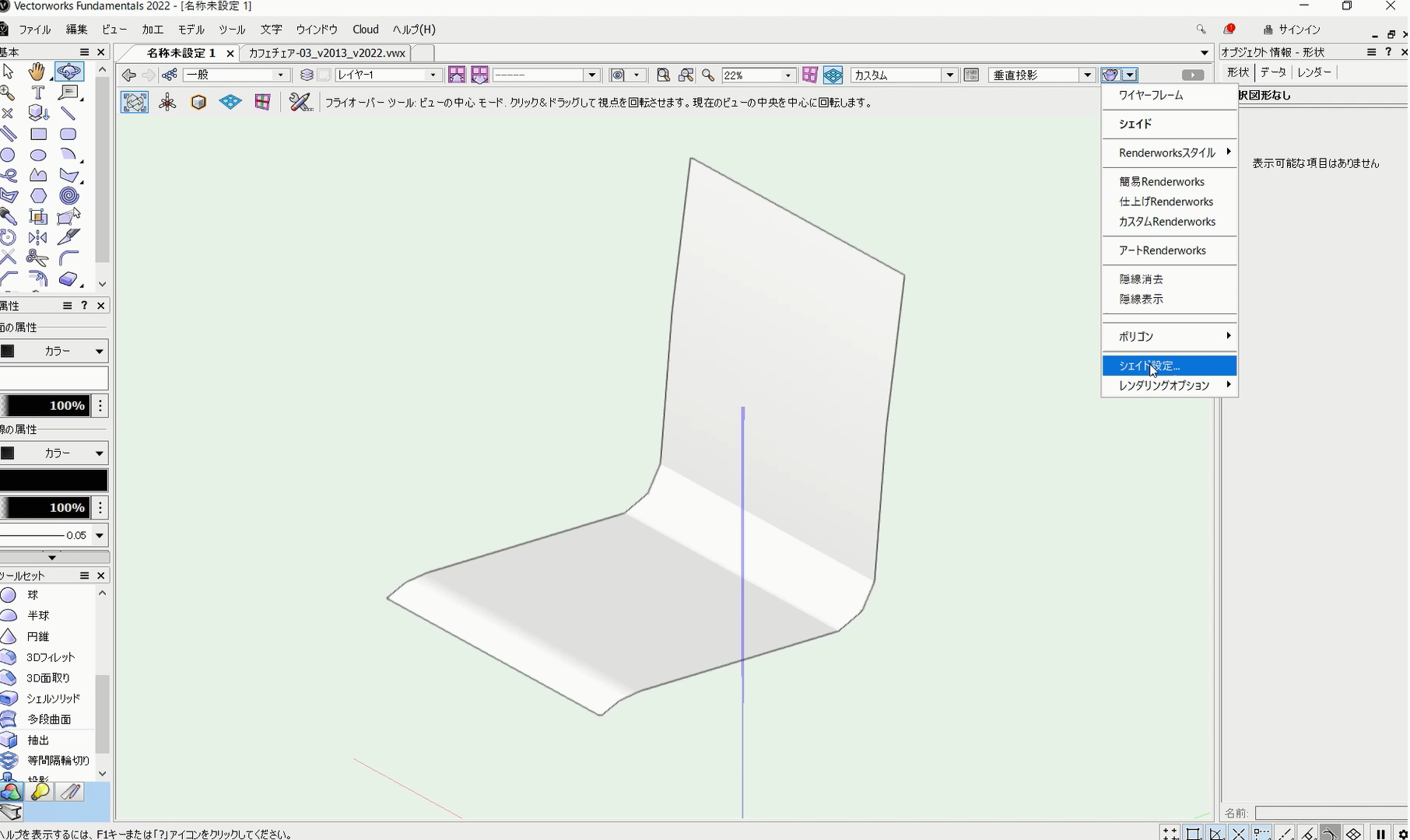
Task: Select the Eraser clip tool
Action: [x=68, y=279]
